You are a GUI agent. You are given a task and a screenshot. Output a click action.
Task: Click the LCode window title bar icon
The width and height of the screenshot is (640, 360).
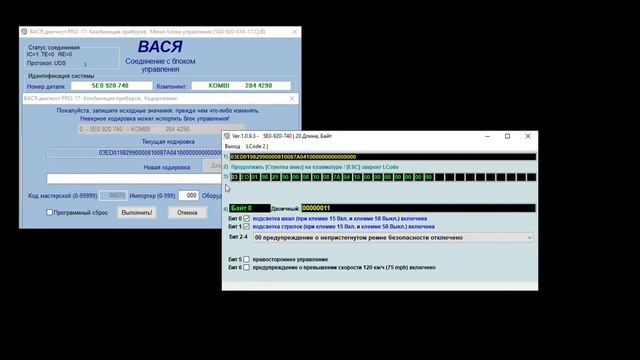coord(227,136)
